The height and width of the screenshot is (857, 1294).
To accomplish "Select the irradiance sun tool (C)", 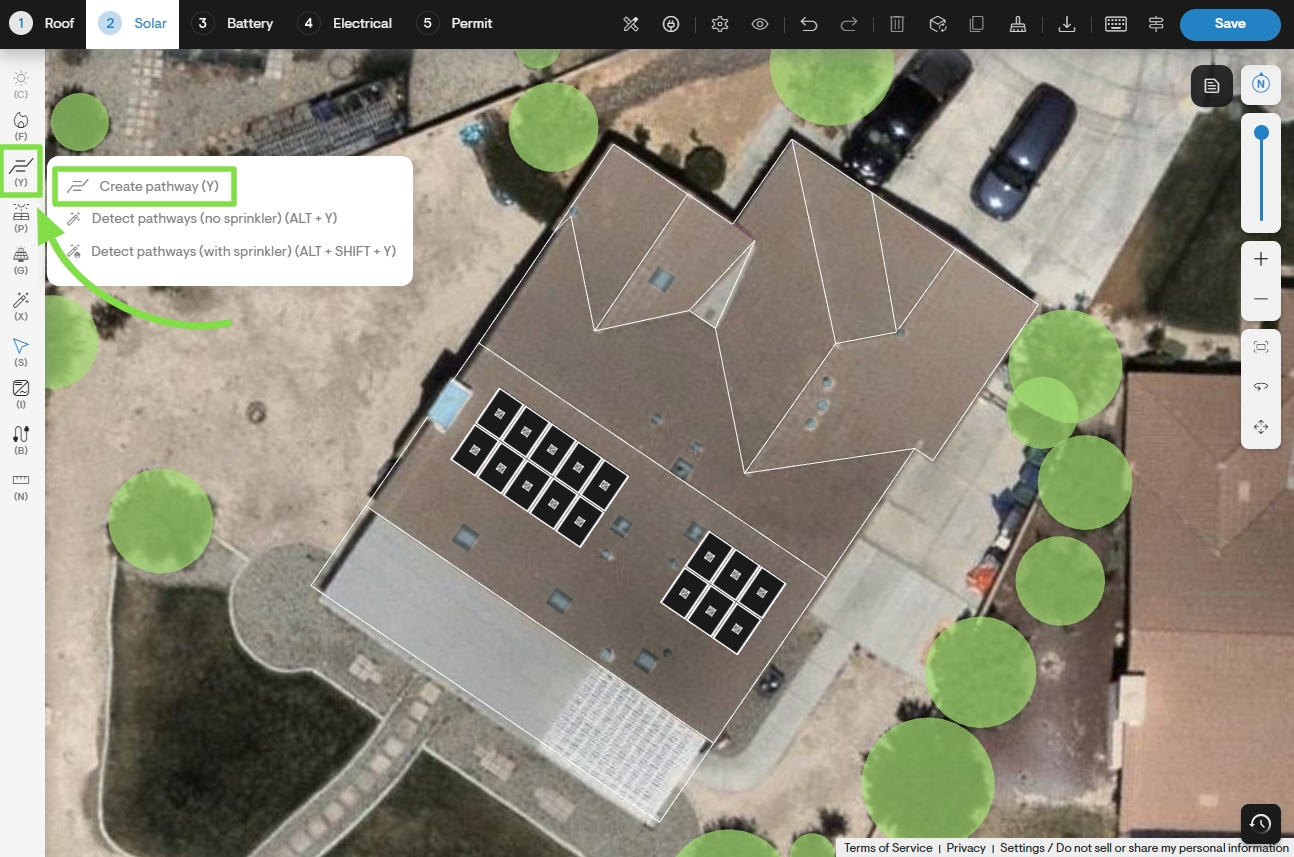I will point(21,84).
